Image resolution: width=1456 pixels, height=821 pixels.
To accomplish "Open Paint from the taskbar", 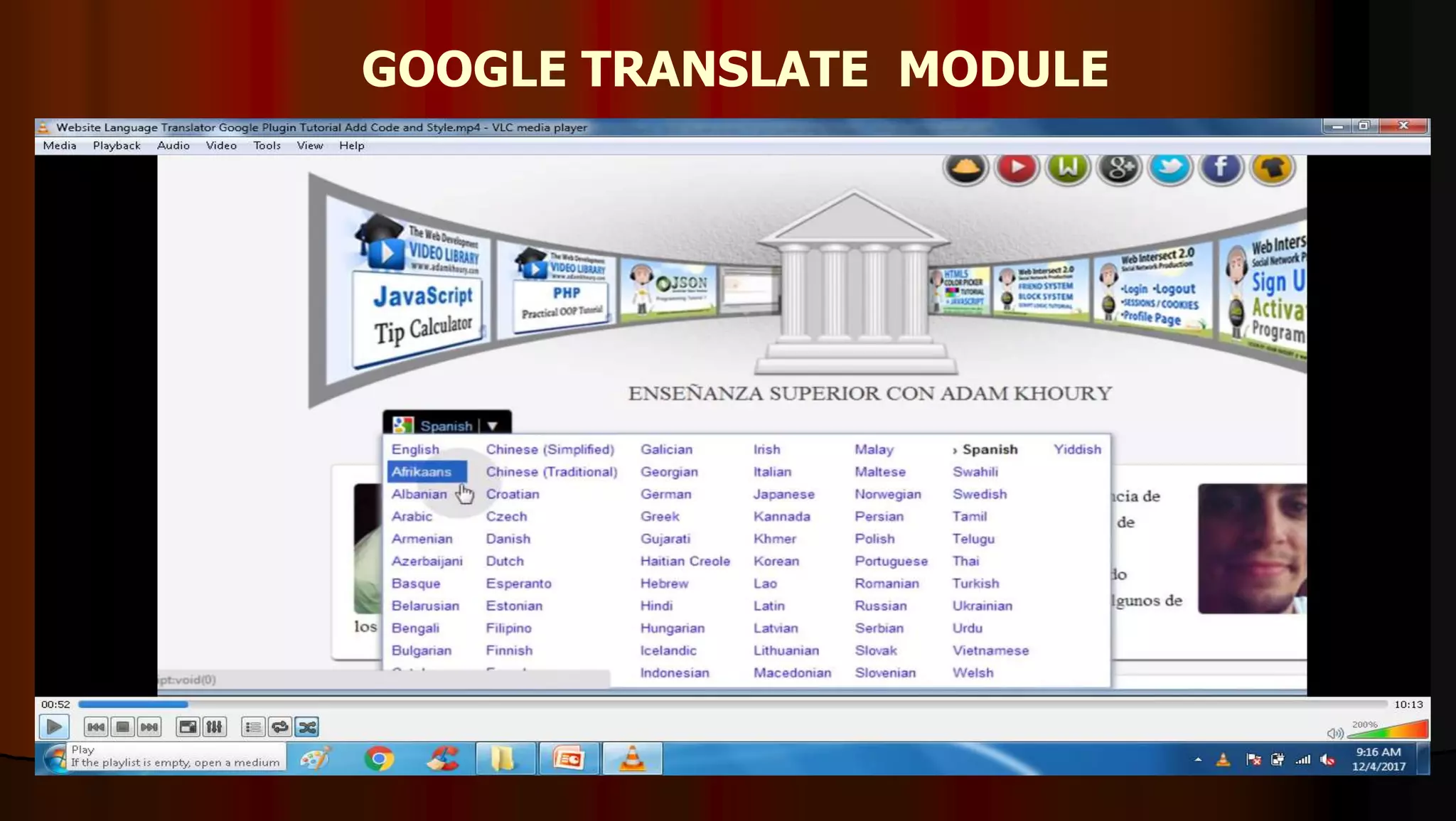I will [x=316, y=759].
